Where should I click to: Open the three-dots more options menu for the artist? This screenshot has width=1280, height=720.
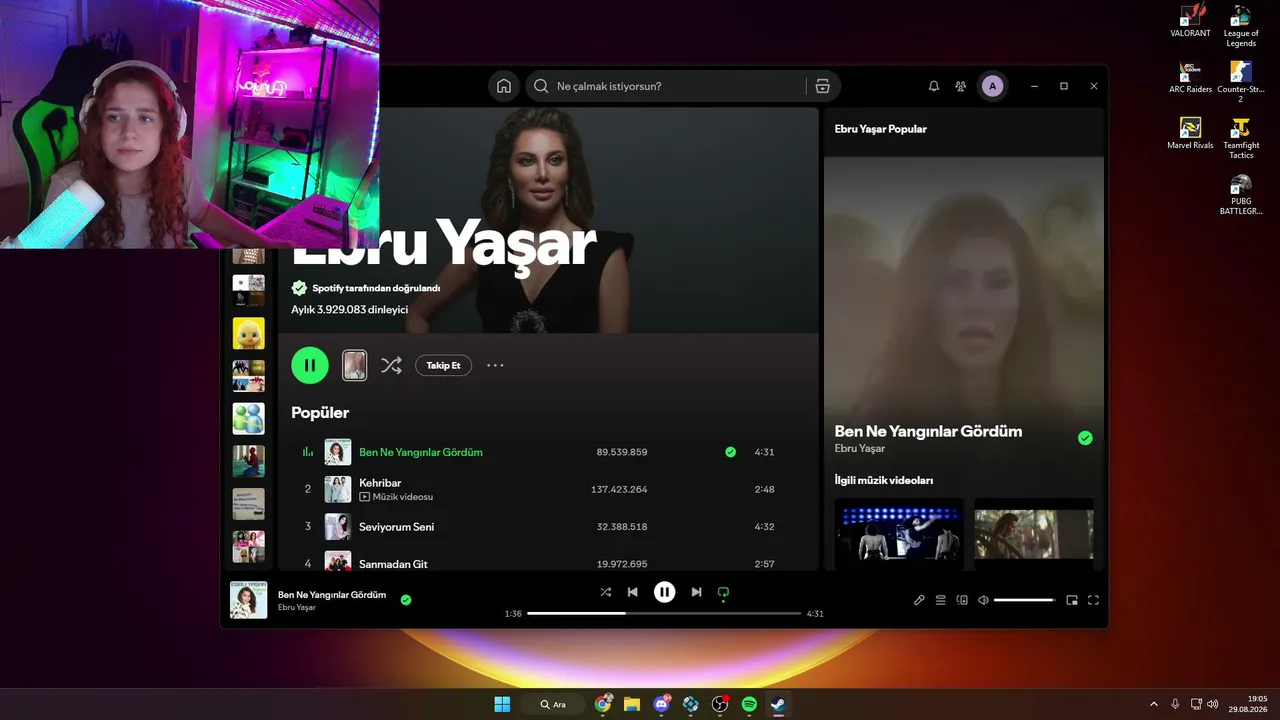tap(495, 365)
